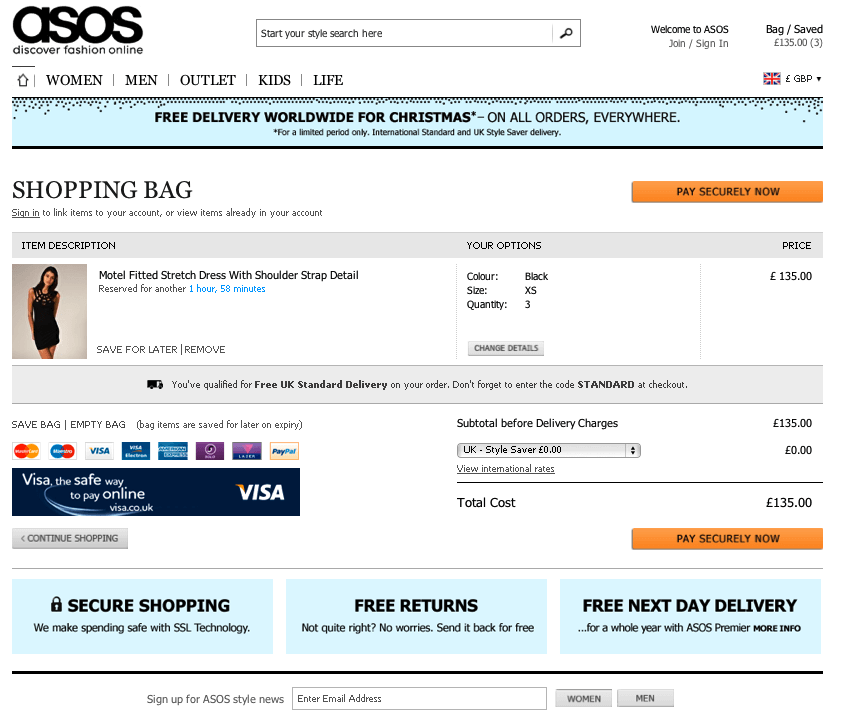
Task: Subscribe to MEN style news
Action: 645,698
